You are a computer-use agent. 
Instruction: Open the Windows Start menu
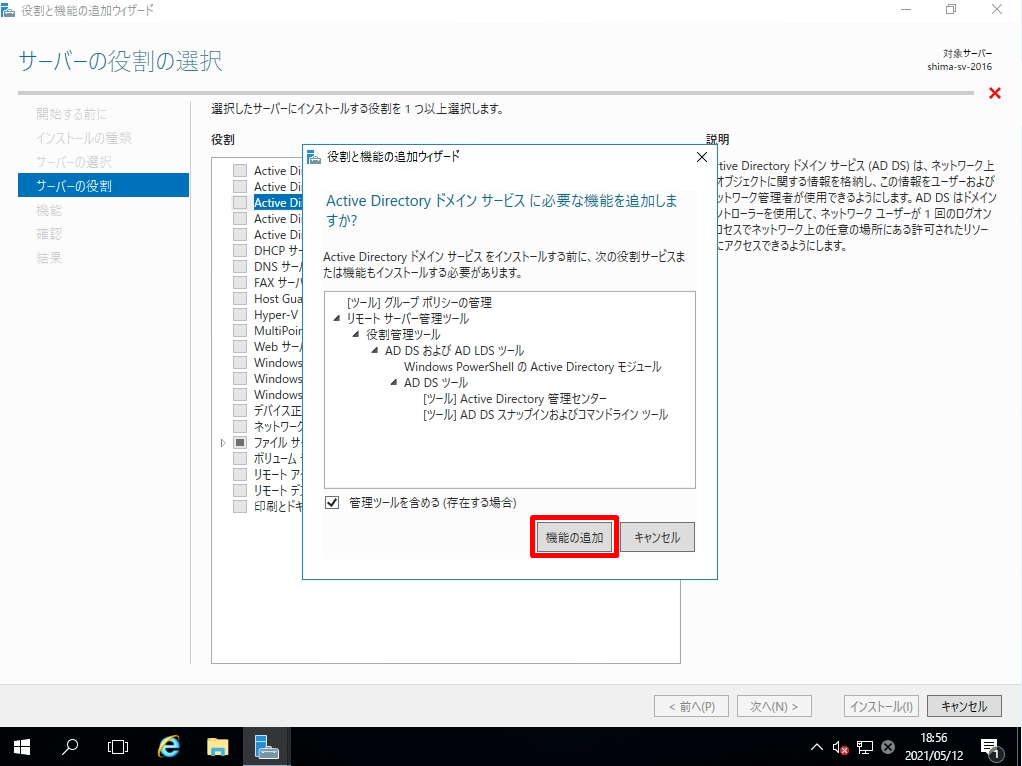22,747
